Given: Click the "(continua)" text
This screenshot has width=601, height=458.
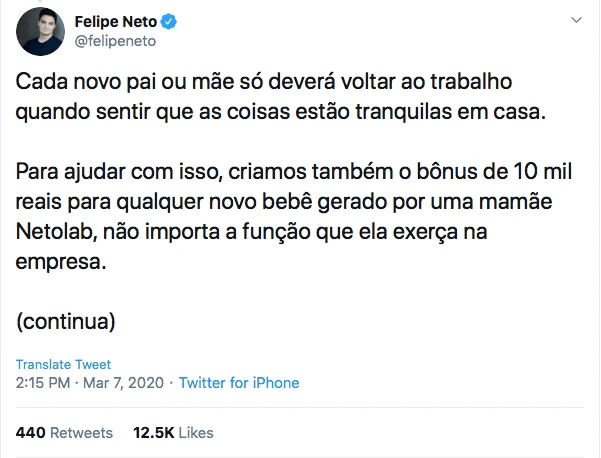Looking at the screenshot, I should click(x=66, y=323).
